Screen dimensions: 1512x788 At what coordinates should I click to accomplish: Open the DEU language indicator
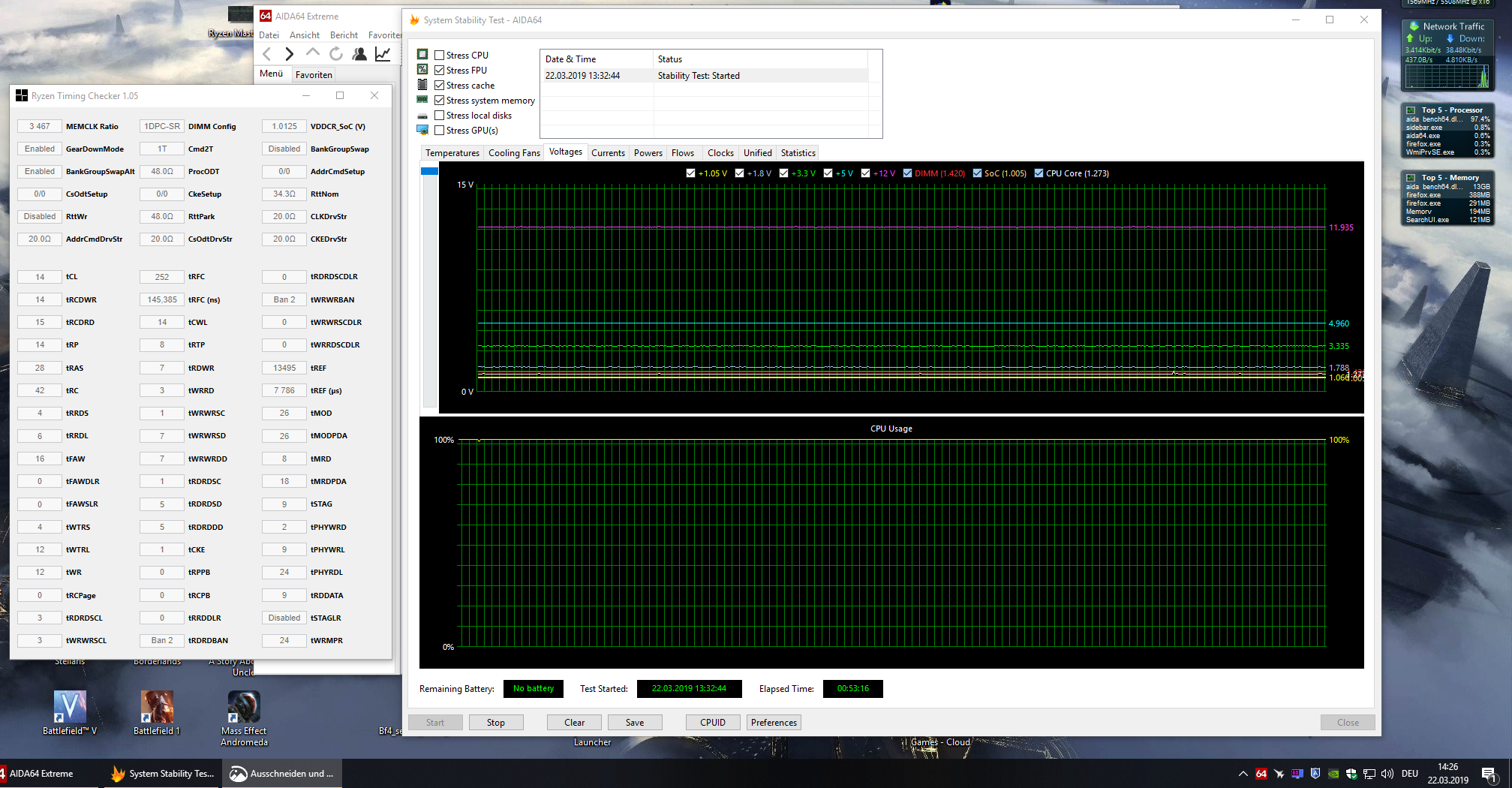[x=1410, y=774]
